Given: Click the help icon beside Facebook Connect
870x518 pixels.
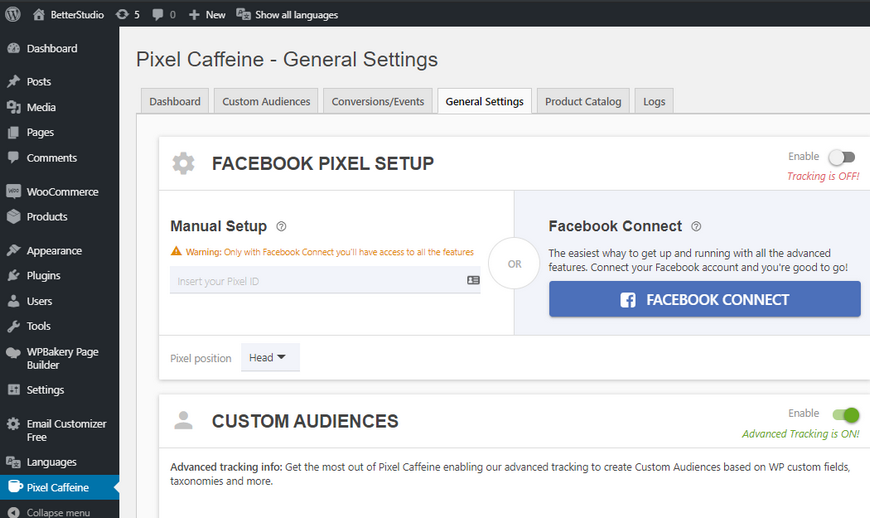Looking at the screenshot, I should 696,227.
